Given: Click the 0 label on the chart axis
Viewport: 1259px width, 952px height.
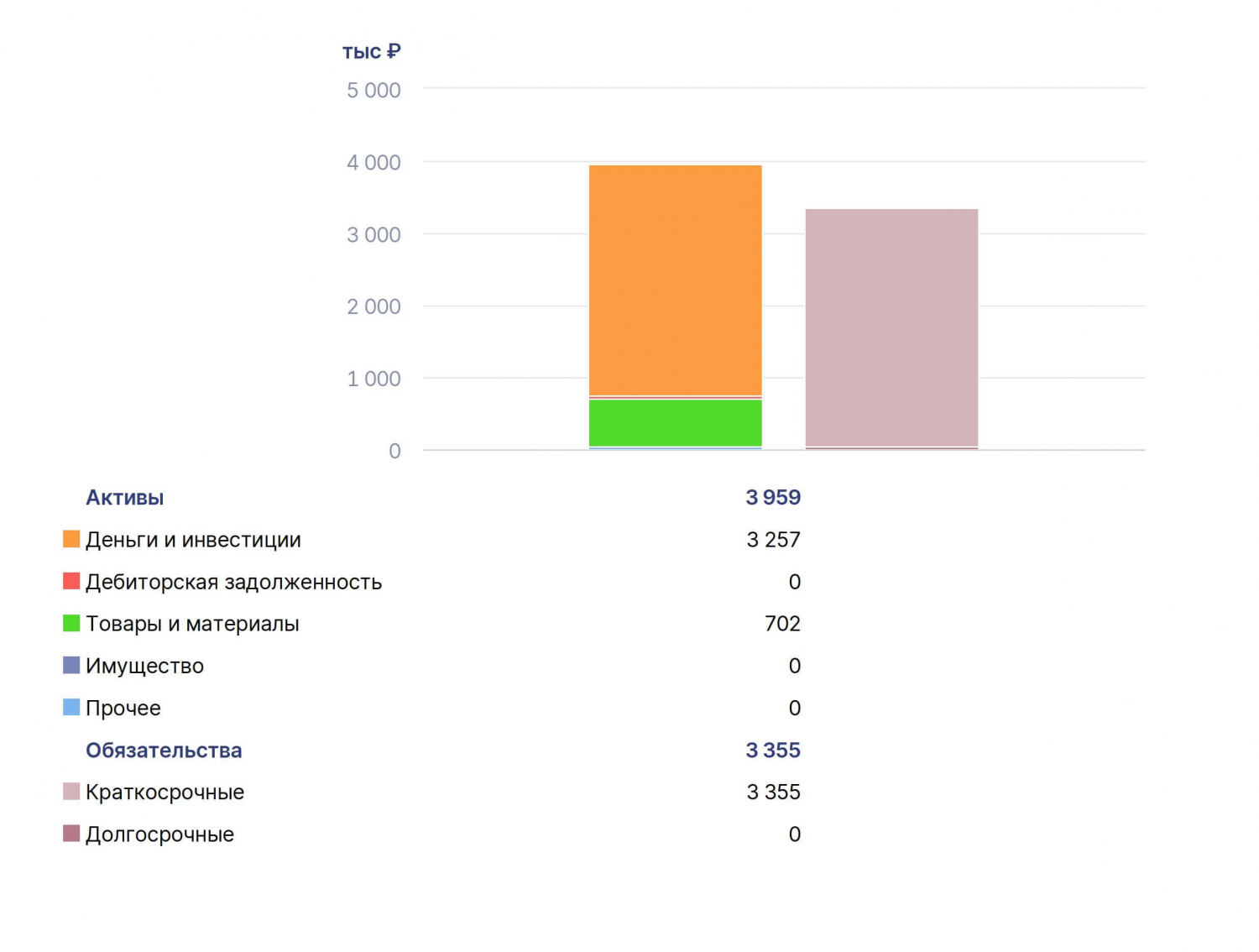Looking at the screenshot, I should pyautogui.click(x=394, y=452).
